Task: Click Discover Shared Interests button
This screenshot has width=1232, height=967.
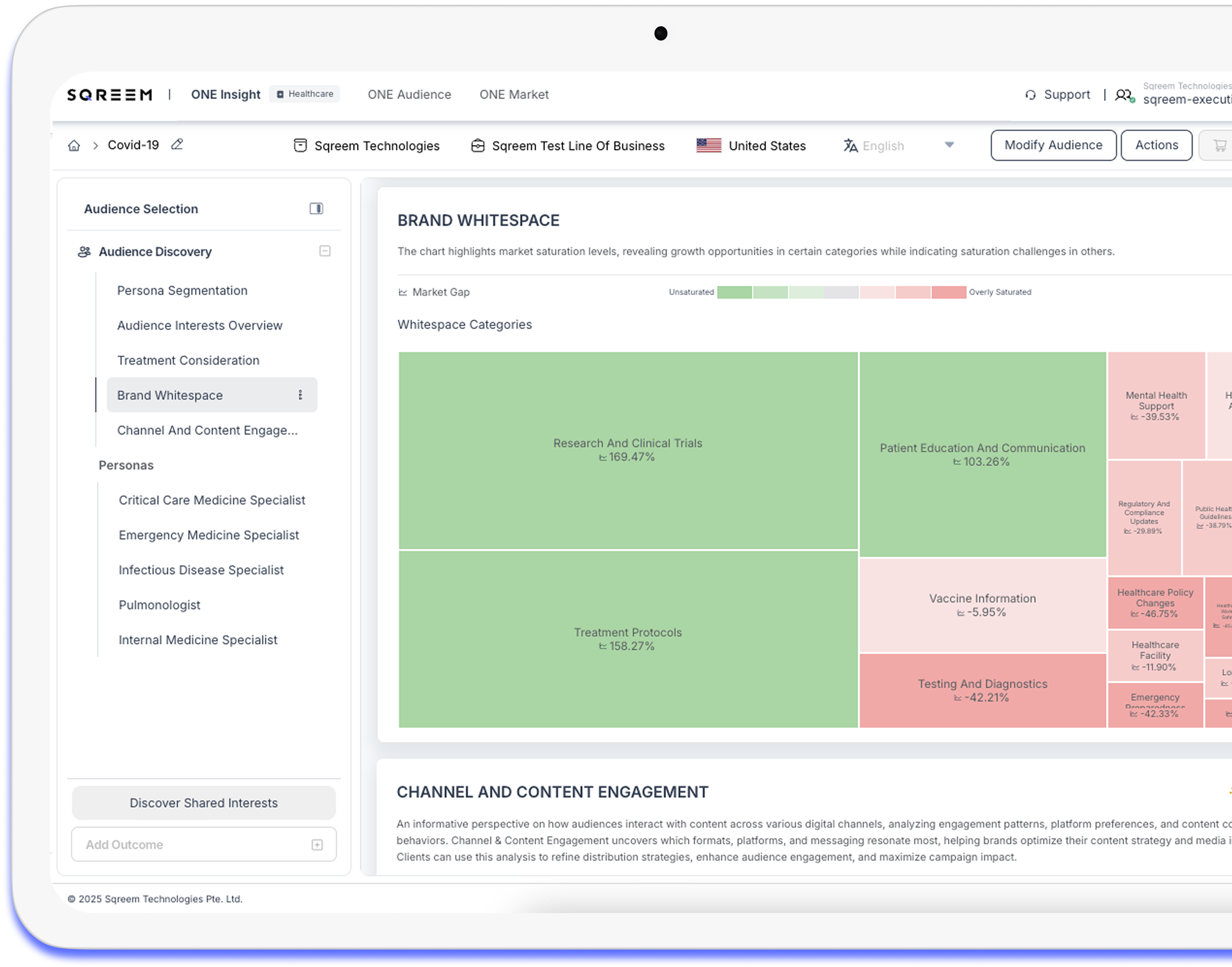Action: coord(204,802)
